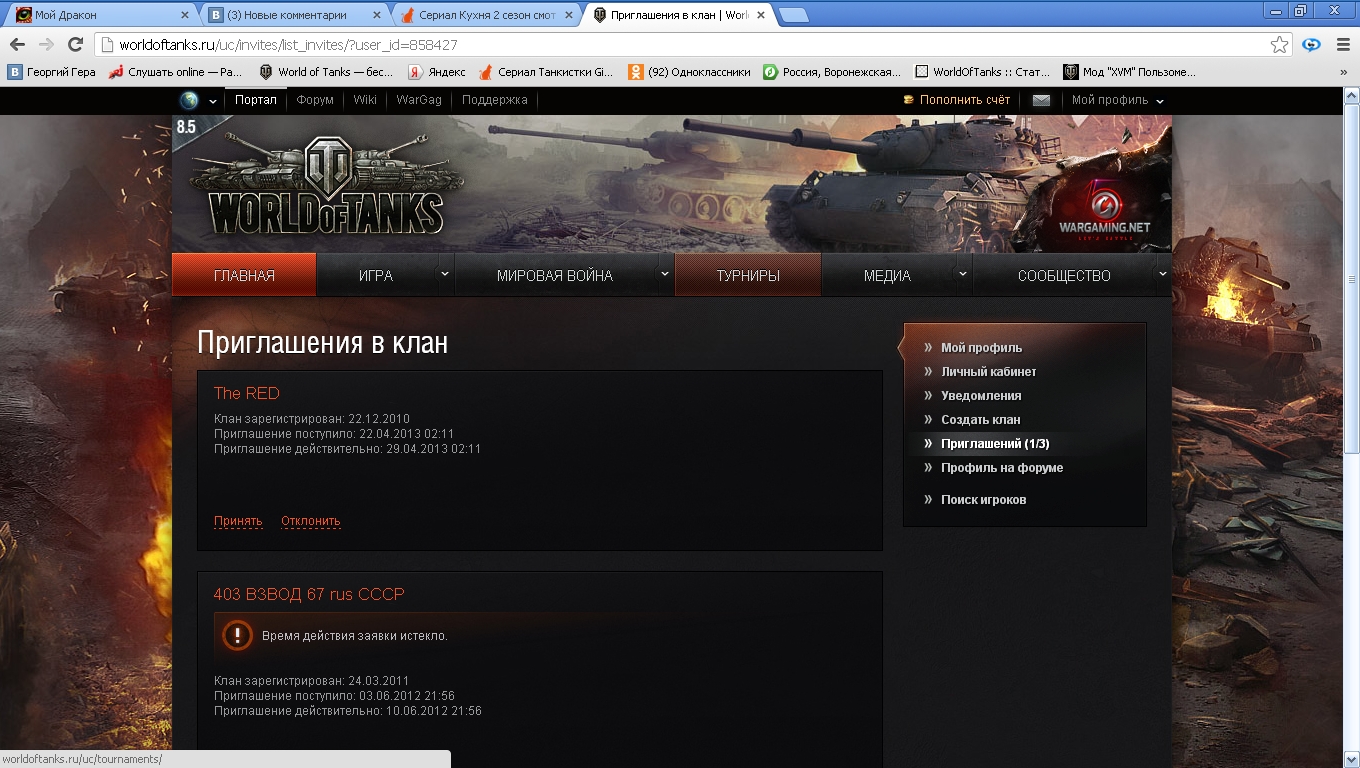1360x768 pixels.
Task: Open the Мод XVM bookmark
Action: (x=1130, y=72)
